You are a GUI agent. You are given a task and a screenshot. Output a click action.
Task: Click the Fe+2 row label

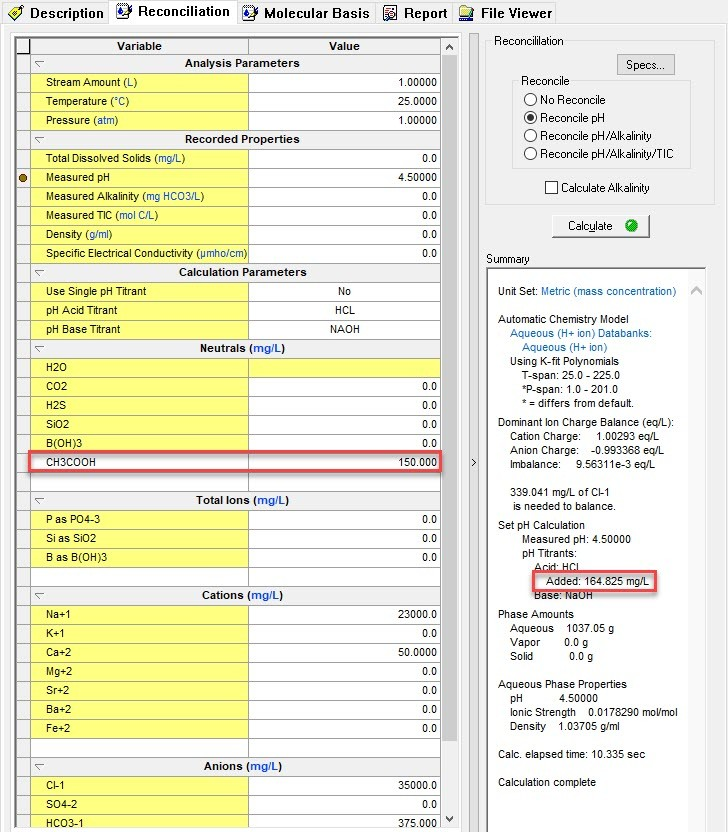pyautogui.click(x=139, y=729)
